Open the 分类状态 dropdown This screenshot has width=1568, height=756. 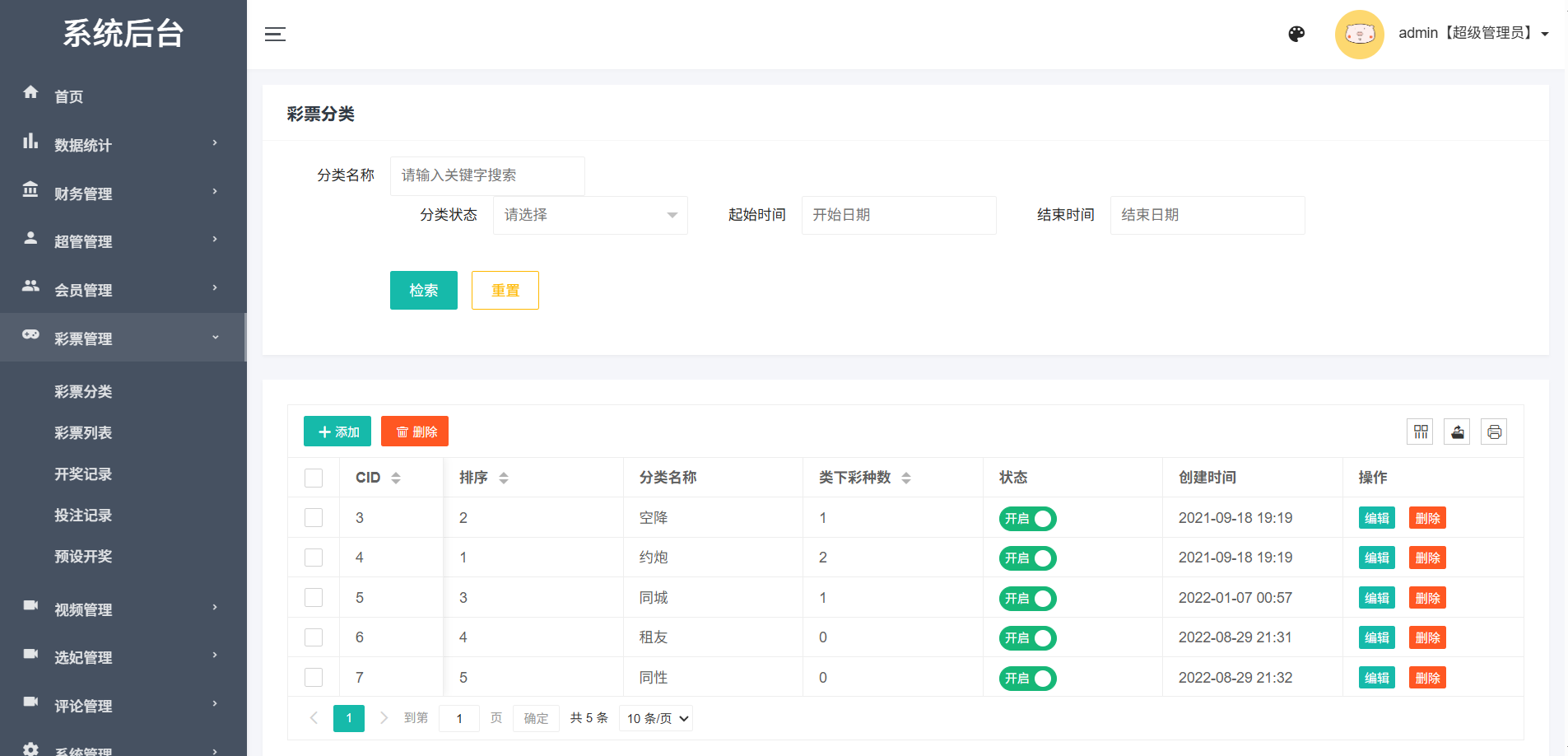pyautogui.click(x=589, y=215)
